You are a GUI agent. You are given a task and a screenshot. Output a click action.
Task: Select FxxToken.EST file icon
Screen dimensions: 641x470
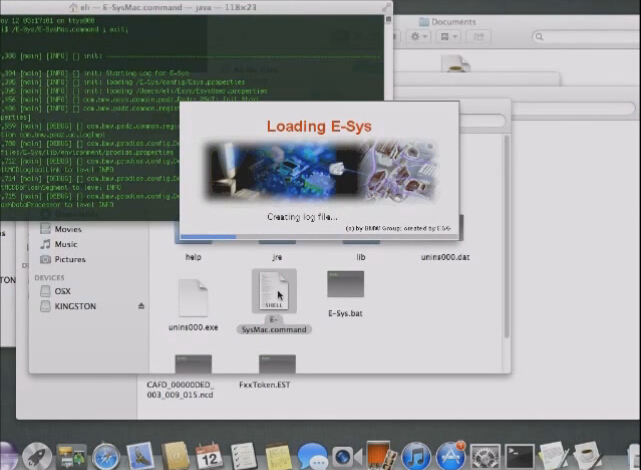[x=277, y=364]
